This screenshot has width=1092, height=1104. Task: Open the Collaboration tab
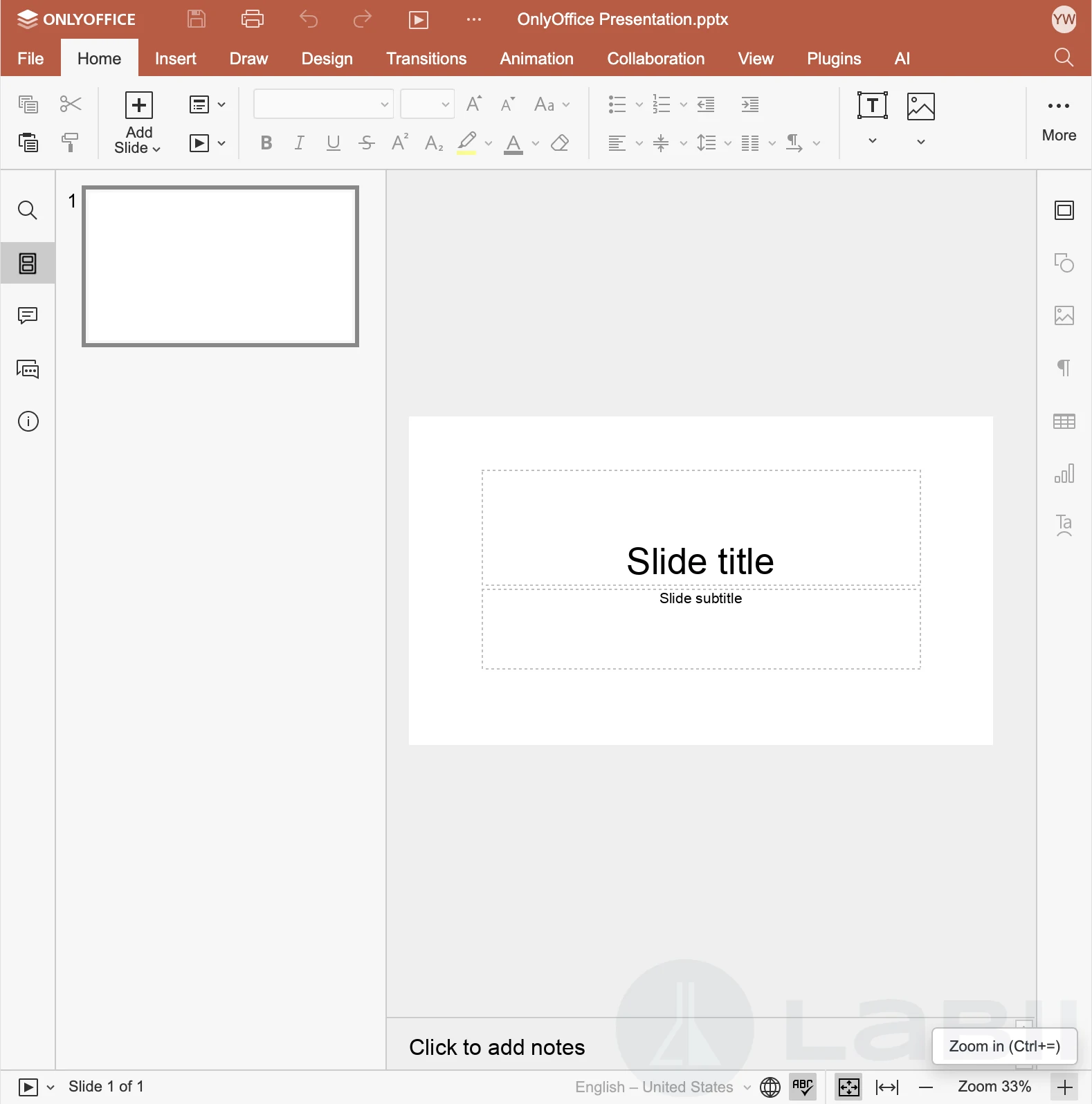655,59
